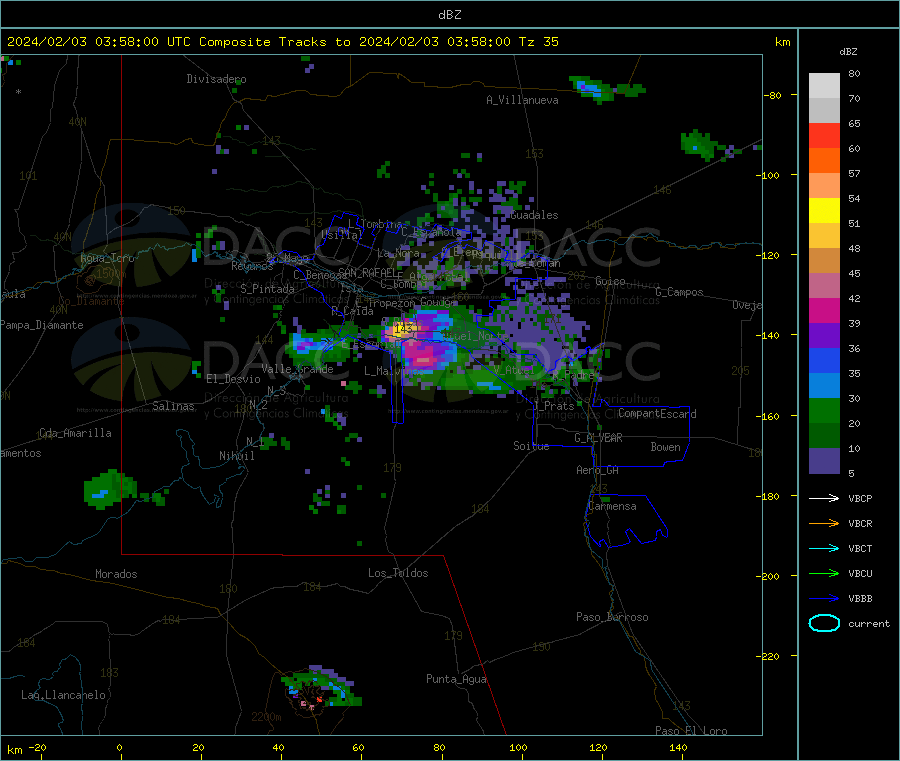Click the yellow storm core near map center

pos(401,330)
